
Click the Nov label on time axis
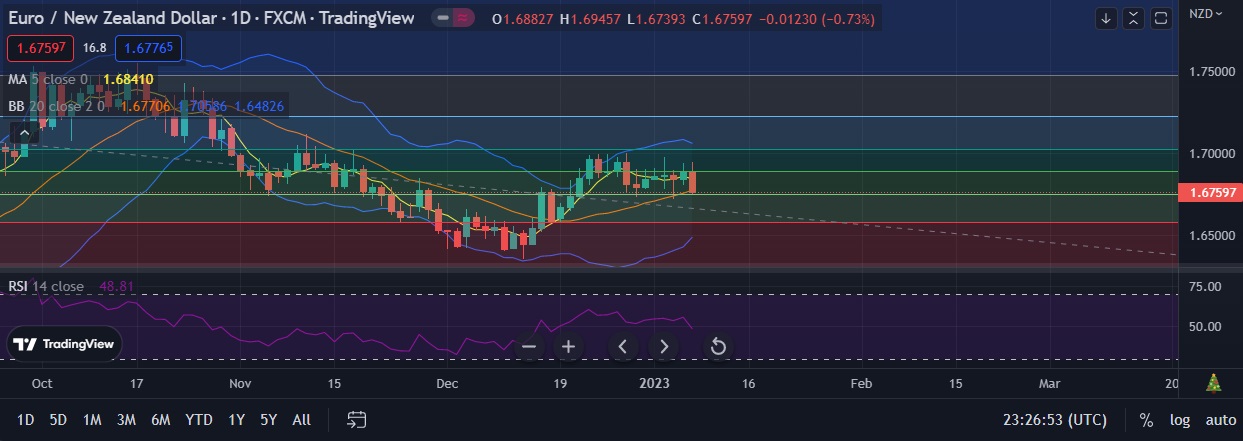pos(241,383)
